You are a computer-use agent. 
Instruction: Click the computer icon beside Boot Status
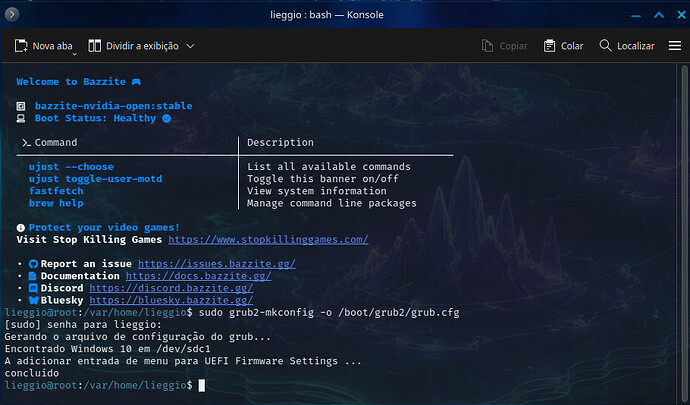(x=21, y=118)
